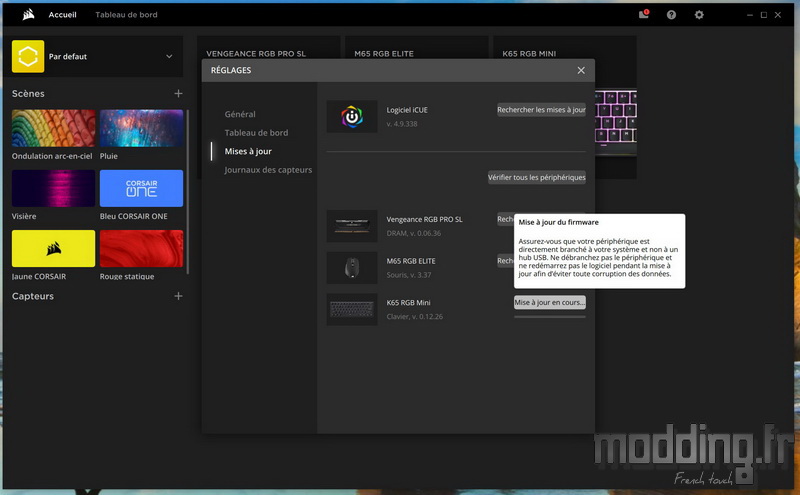Maximize the iCUE window
This screenshot has height=495, width=800.
(764, 15)
